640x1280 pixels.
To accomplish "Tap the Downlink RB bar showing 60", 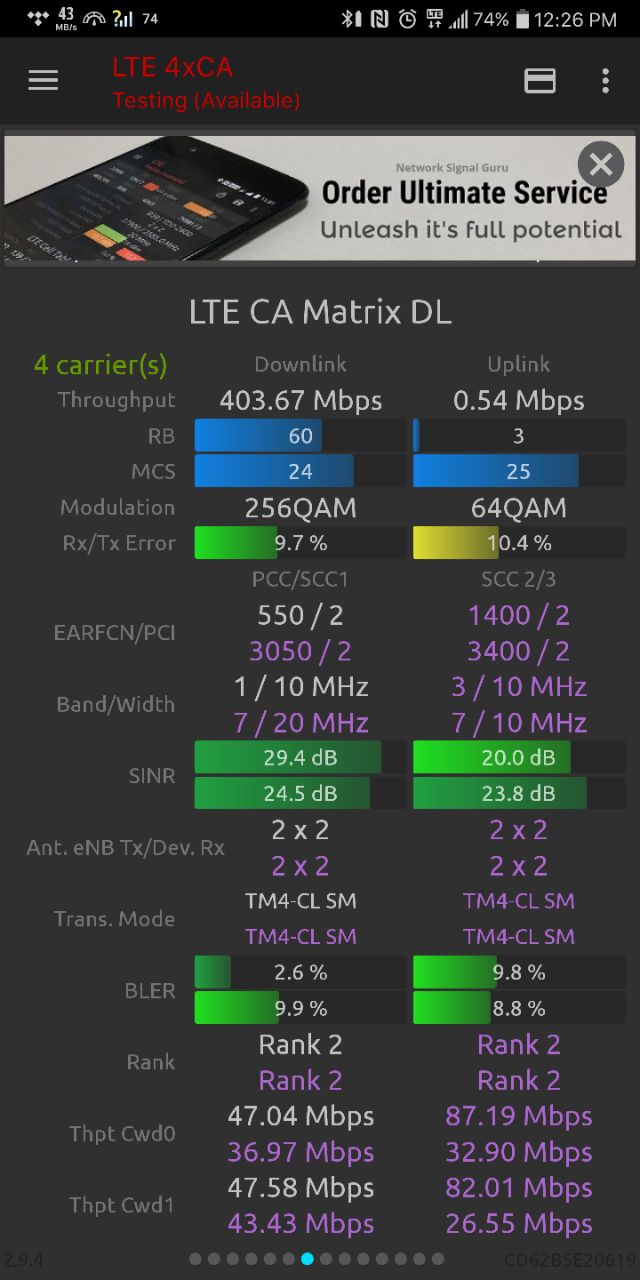I will [300, 436].
